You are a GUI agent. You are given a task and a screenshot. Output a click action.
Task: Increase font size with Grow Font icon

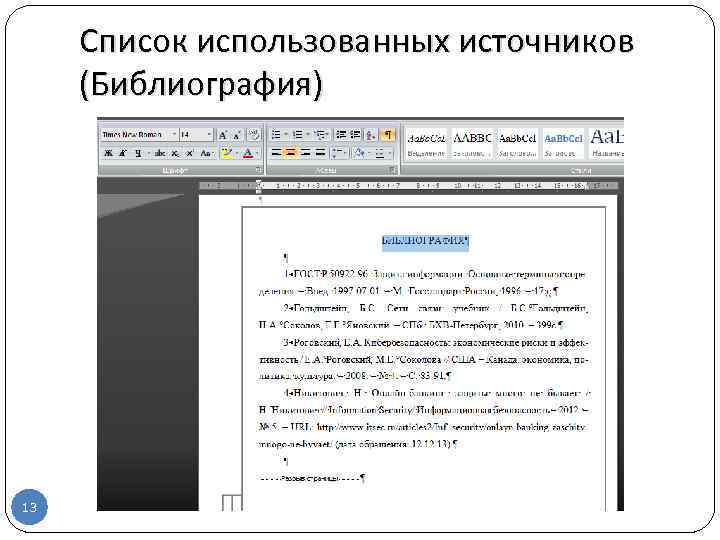coord(223,135)
